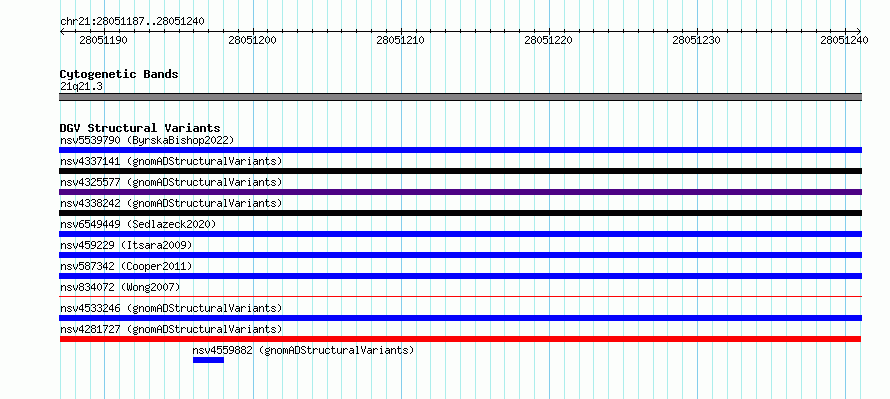This screenshot has width=890, height=399.
Task: Click the DGV Structural Variants track title
Action: [x=140, y=128]
